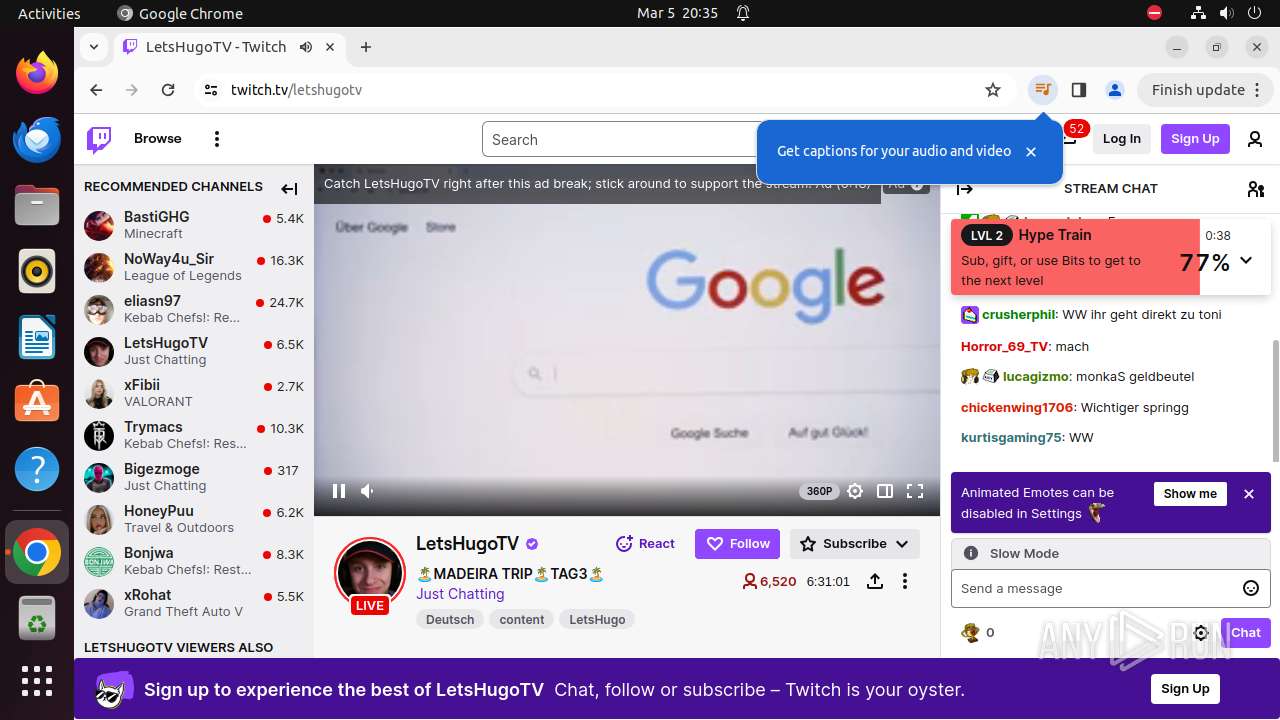Viewport: 1280px width, 720px height.
Task: Switch the player to fullscreen
Action: coord(915,491)
